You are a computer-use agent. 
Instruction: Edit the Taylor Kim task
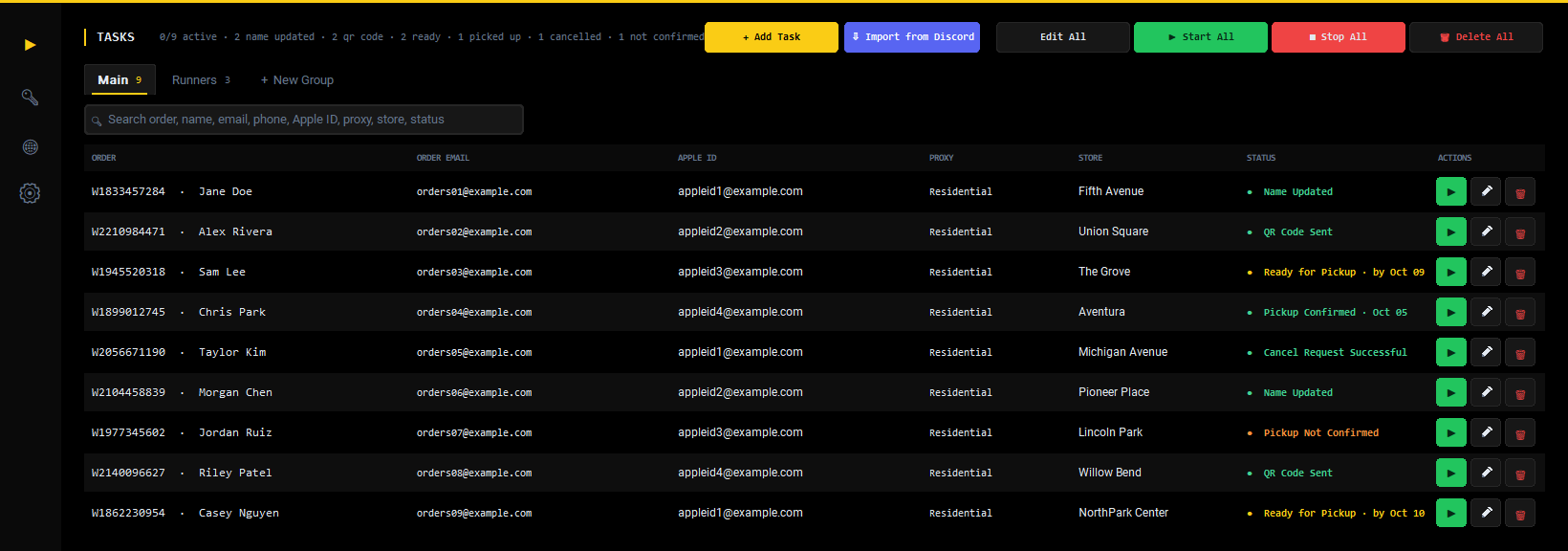pyautogui.click(x=1486, y=352)
